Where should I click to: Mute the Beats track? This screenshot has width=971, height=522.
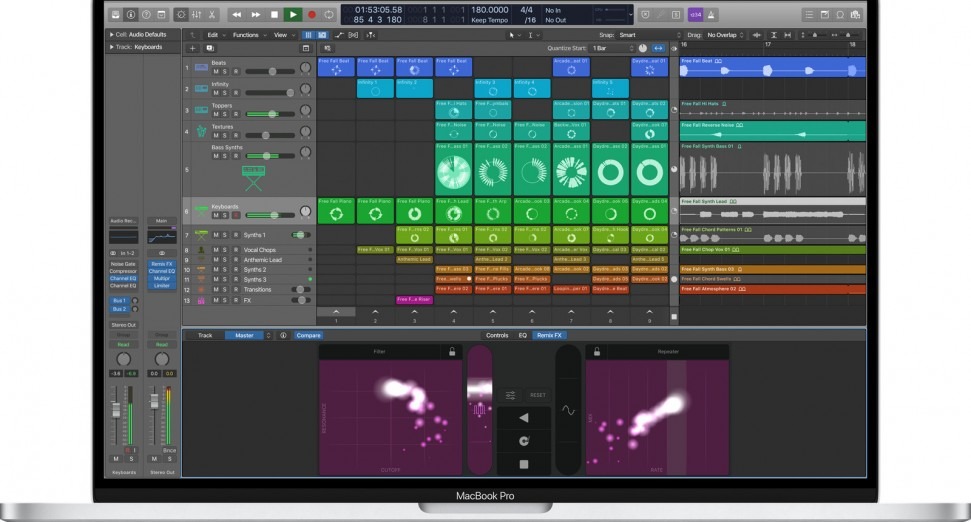click(216, 72)
